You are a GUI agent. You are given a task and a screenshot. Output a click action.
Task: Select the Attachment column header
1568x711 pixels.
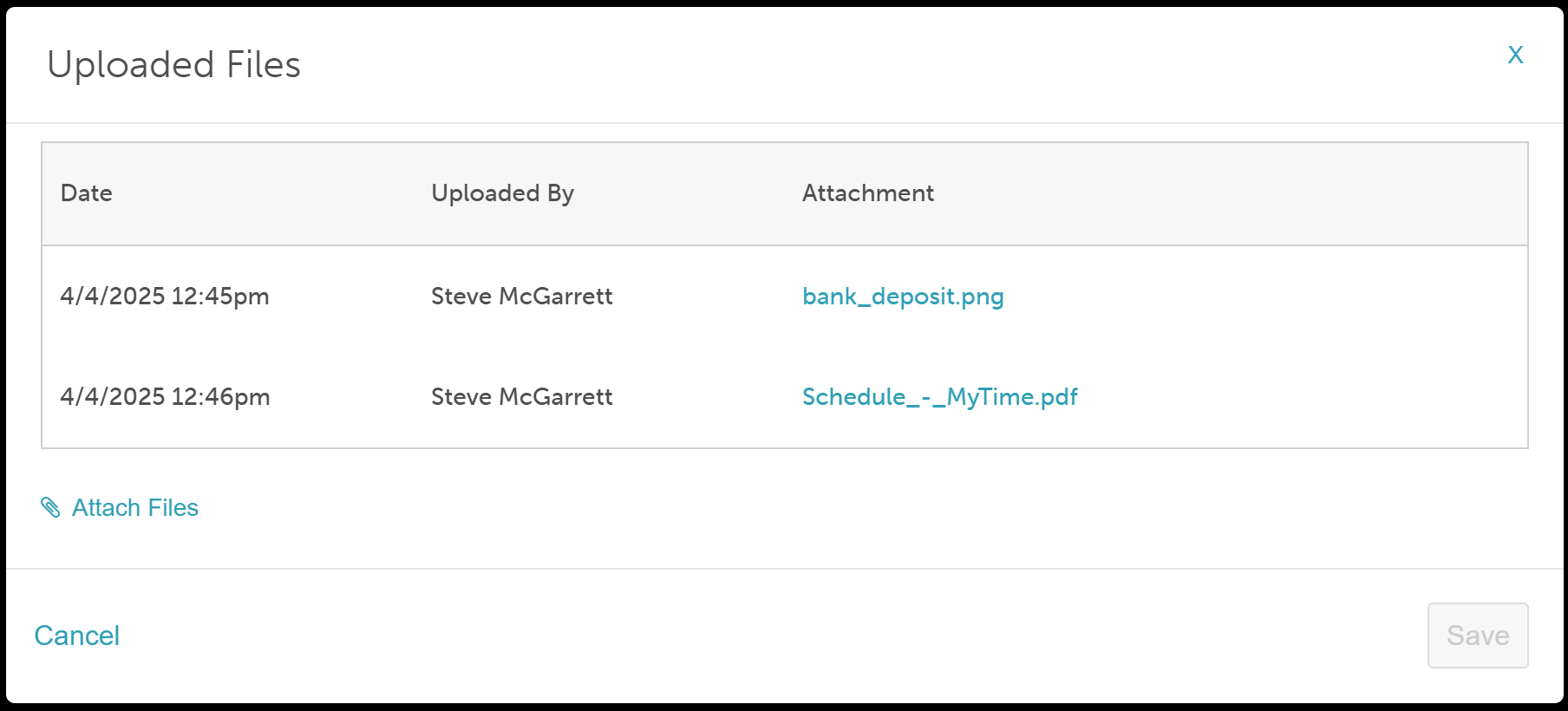(x=867, y=192)
